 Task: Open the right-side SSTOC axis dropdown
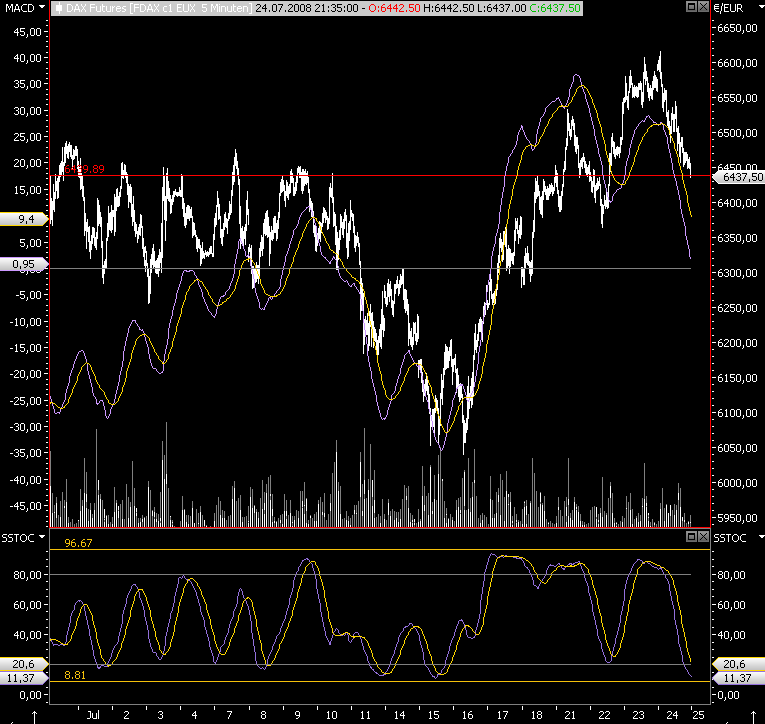pyautogui.click(x=762, y=537)
